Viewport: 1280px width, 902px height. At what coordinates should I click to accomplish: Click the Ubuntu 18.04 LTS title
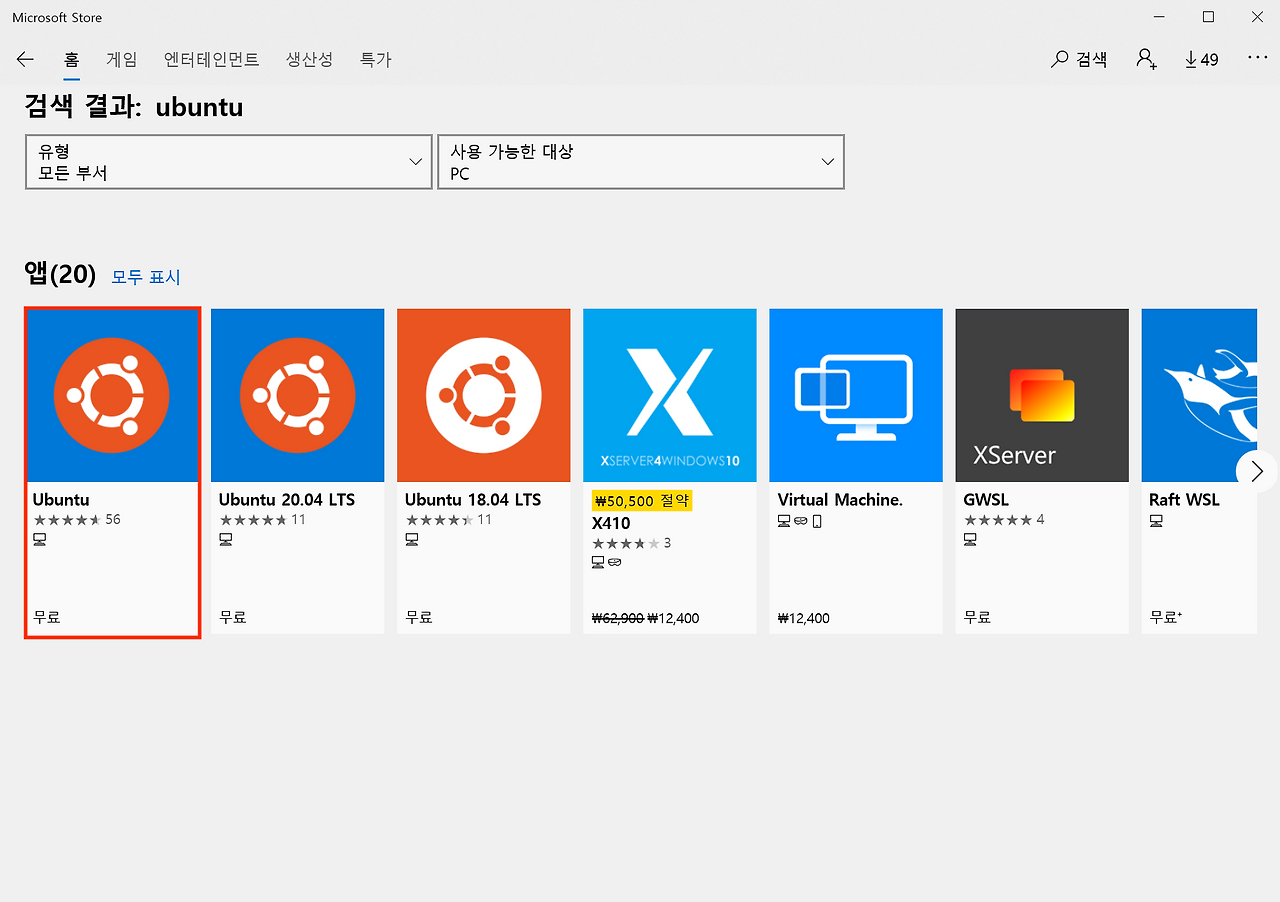[x=473, y=500]
